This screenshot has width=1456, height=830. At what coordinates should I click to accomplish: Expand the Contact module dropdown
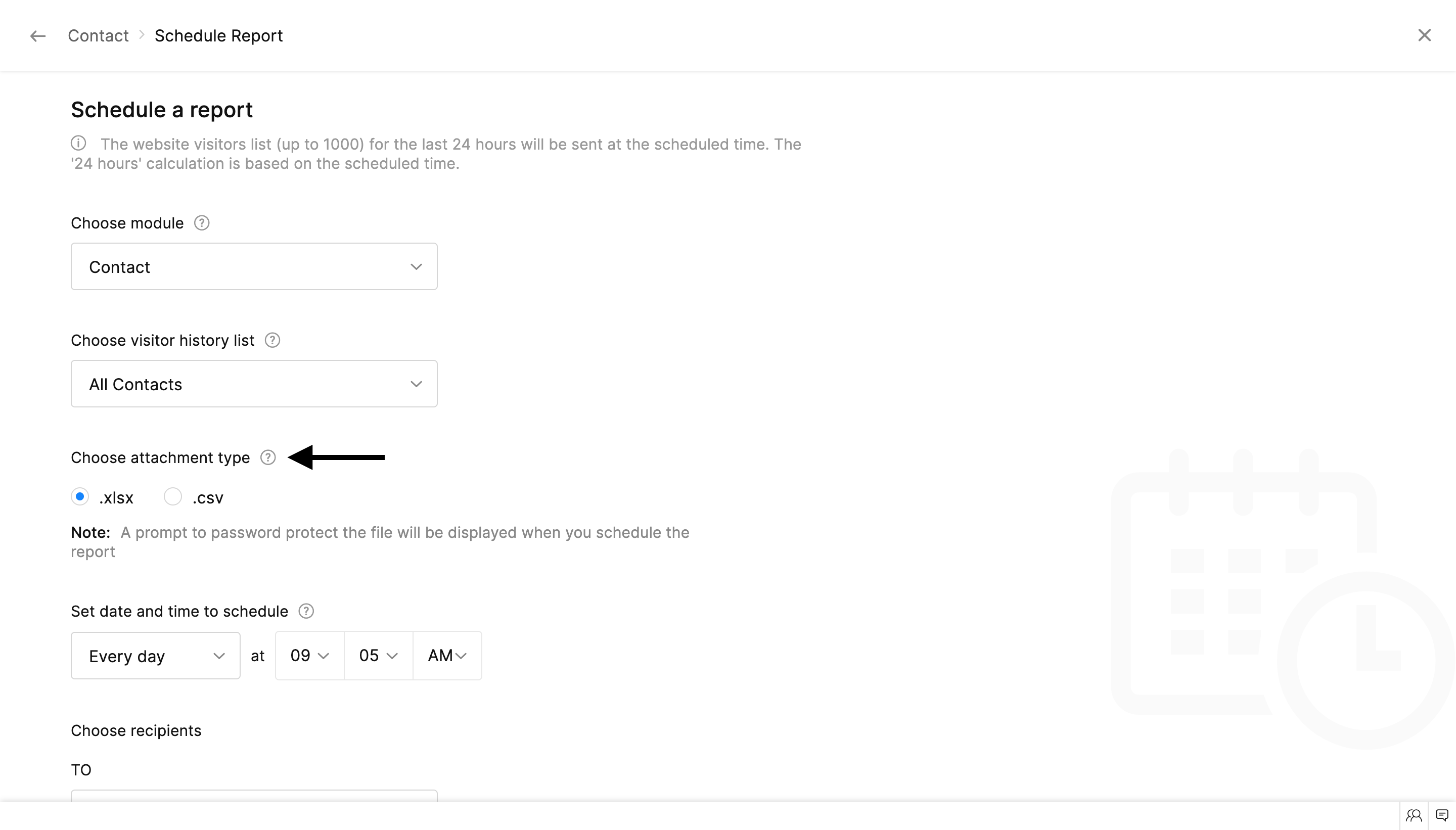click(254, 267)
